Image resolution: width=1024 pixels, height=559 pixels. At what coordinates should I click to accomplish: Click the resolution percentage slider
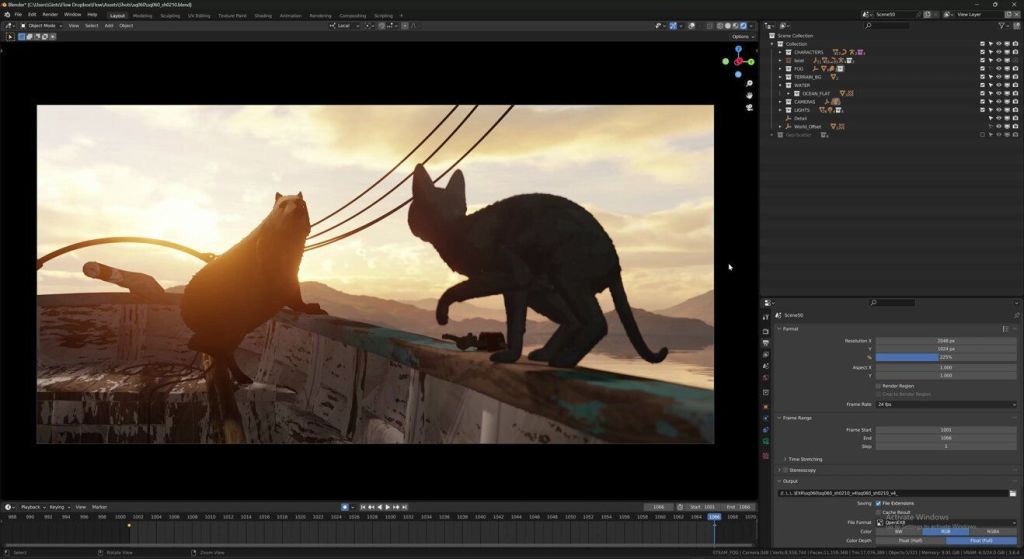coord(945,357)
